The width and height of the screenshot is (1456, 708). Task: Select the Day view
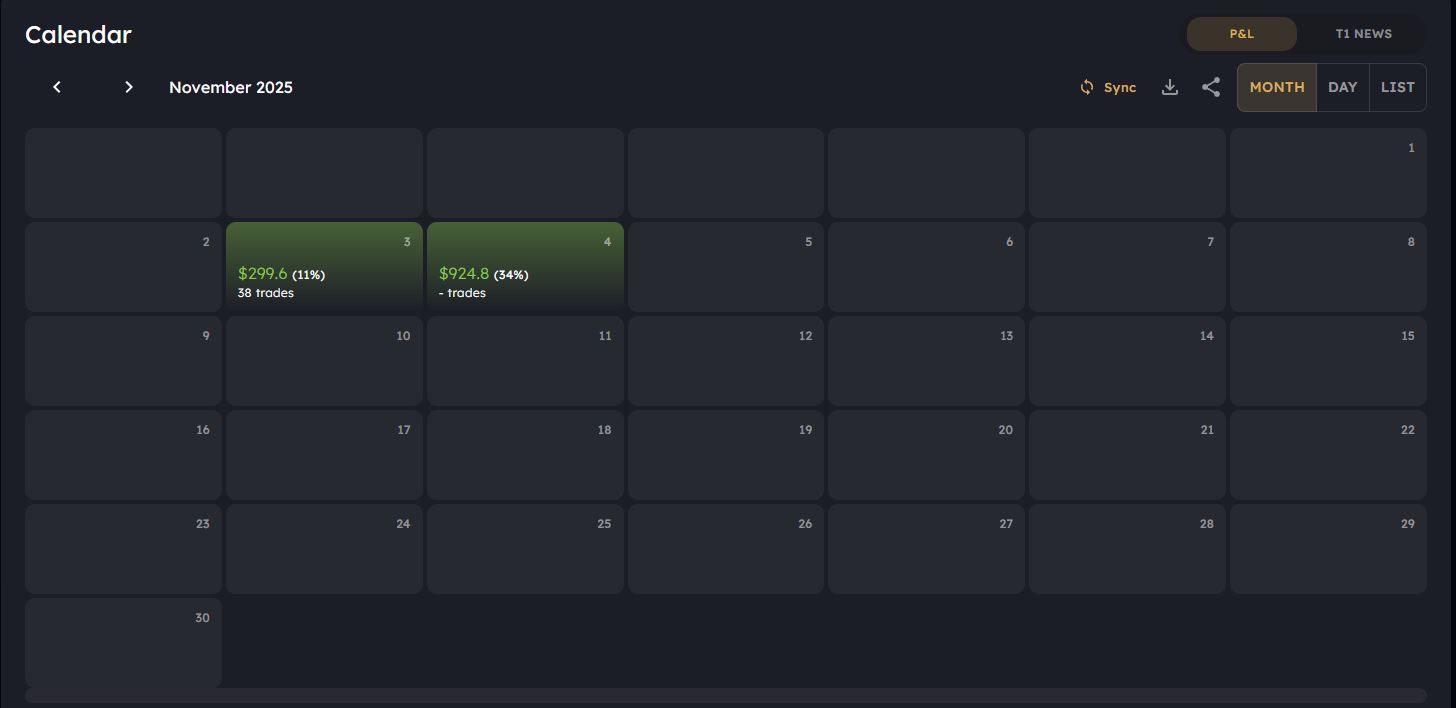click(x=1342, y=87)
